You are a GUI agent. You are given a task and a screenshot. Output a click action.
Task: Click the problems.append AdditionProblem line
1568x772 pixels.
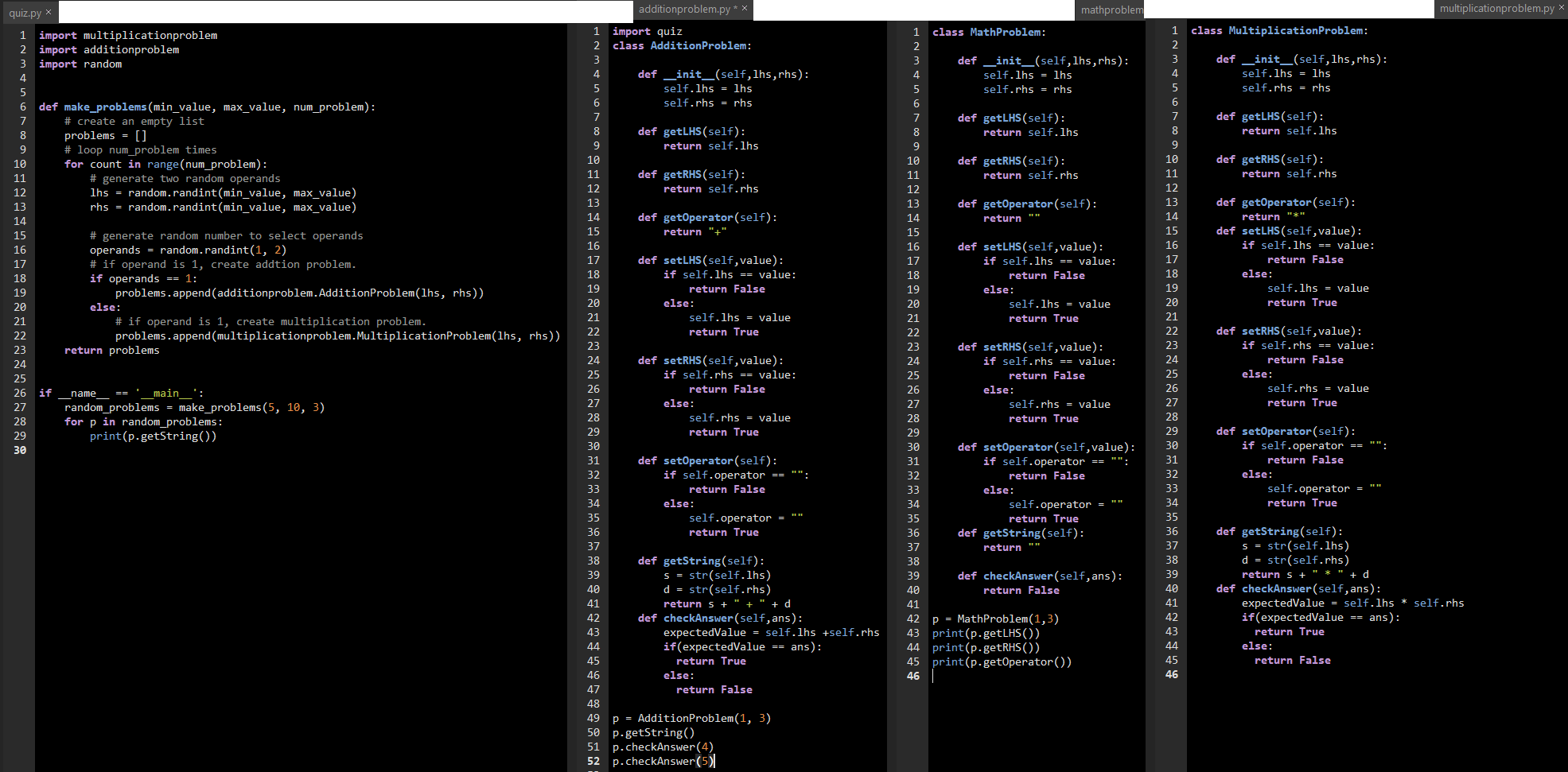[300, 293]
